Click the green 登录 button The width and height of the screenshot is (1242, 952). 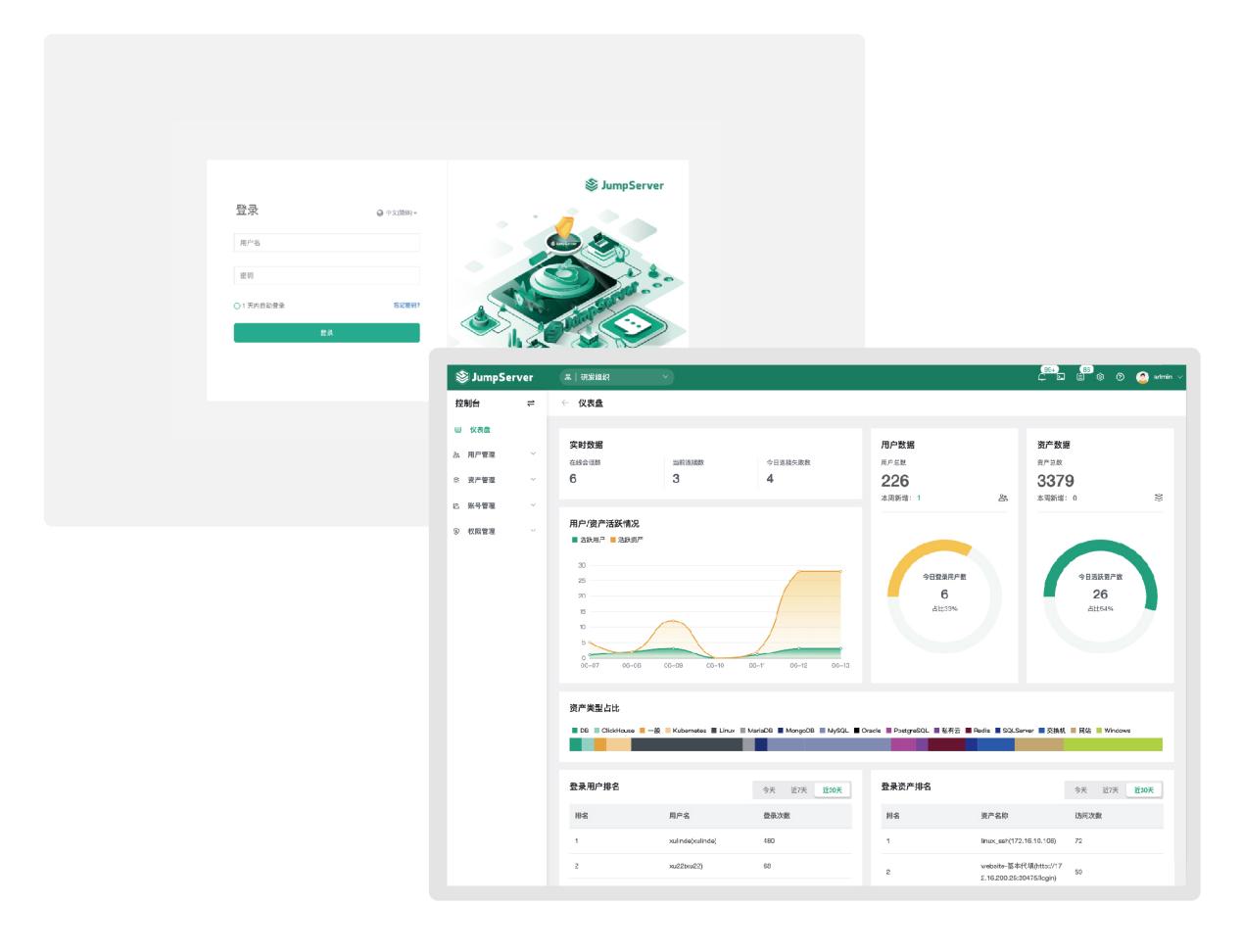(x=326, y=333)
